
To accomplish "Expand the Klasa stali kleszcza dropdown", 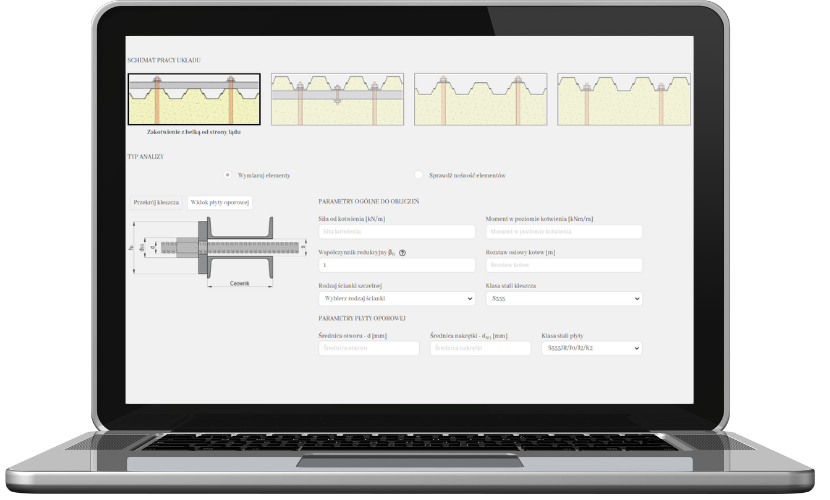I will (563, 298).
